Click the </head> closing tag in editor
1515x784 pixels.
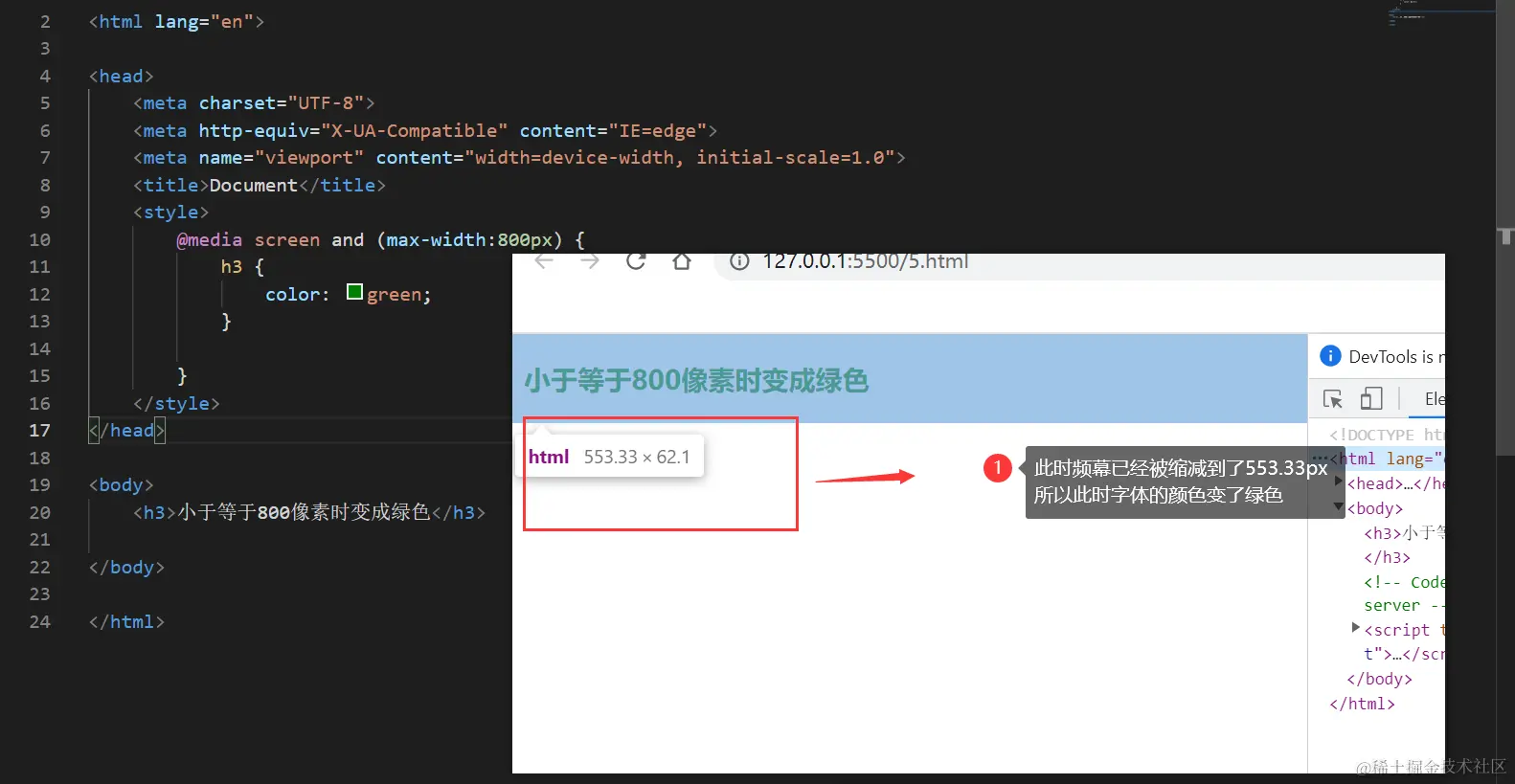[126, 431]
